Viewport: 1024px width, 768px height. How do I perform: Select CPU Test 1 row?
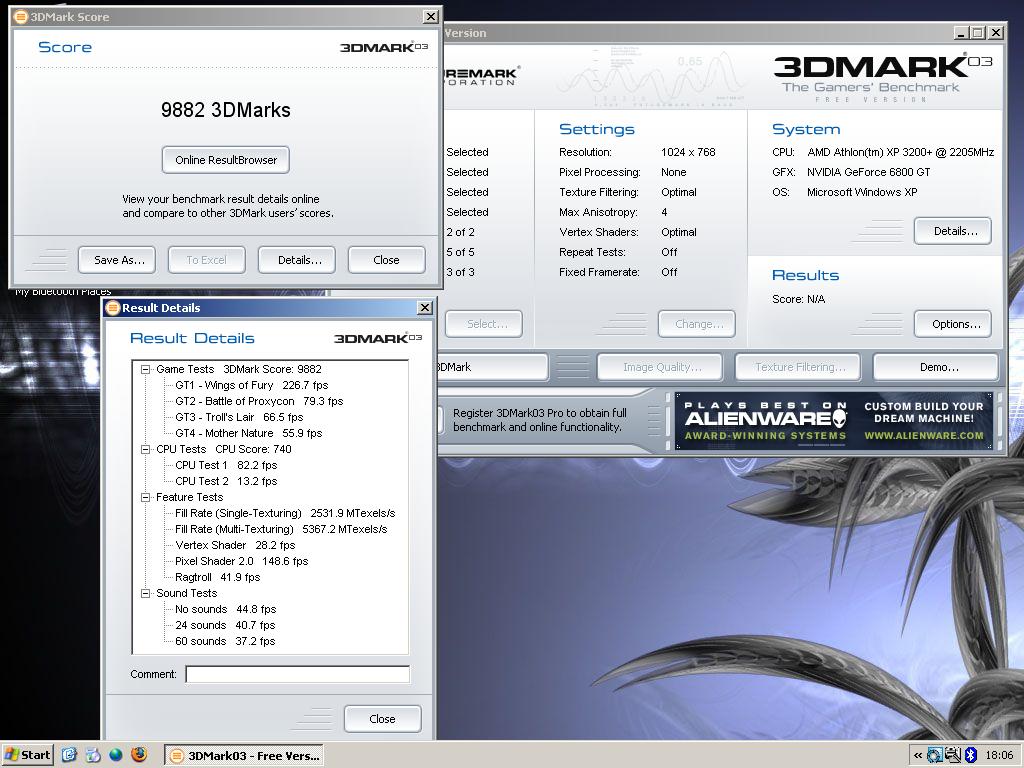(x=226, y=465)
